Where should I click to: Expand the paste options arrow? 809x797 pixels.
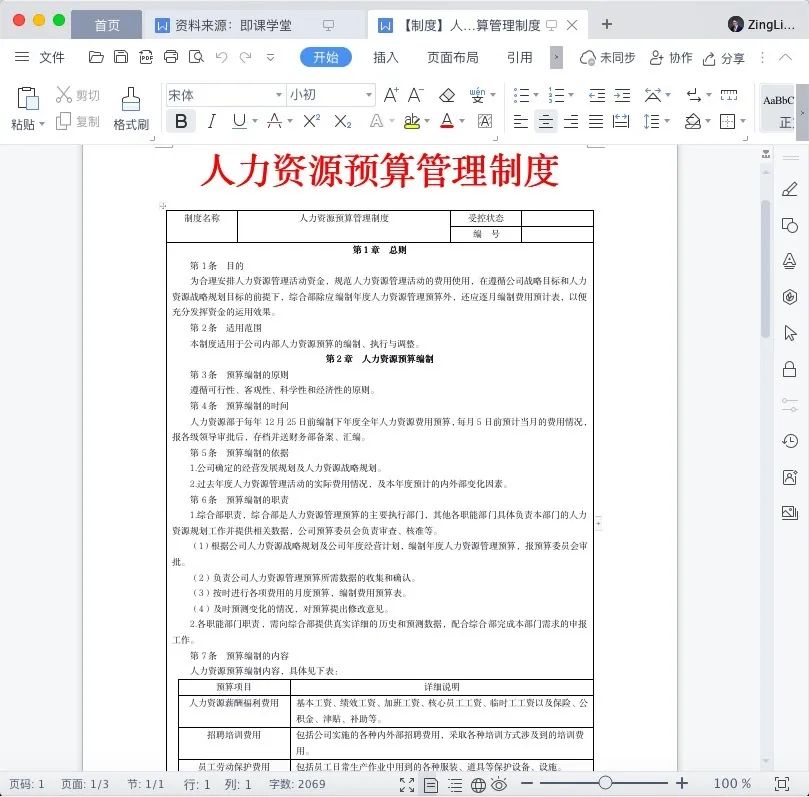(x=42, y=124)
